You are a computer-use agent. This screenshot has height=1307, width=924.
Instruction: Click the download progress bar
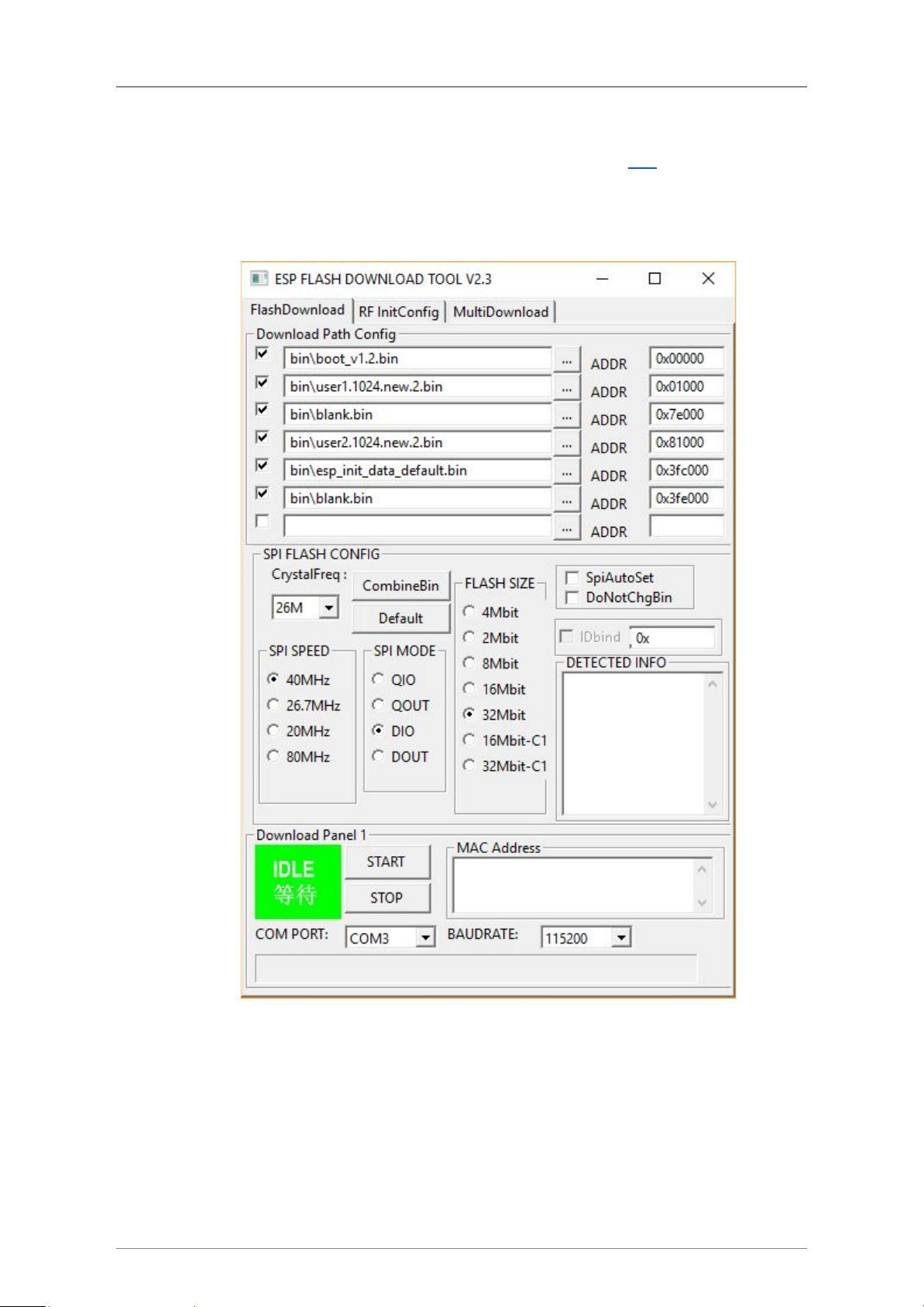tap(476, 968)
